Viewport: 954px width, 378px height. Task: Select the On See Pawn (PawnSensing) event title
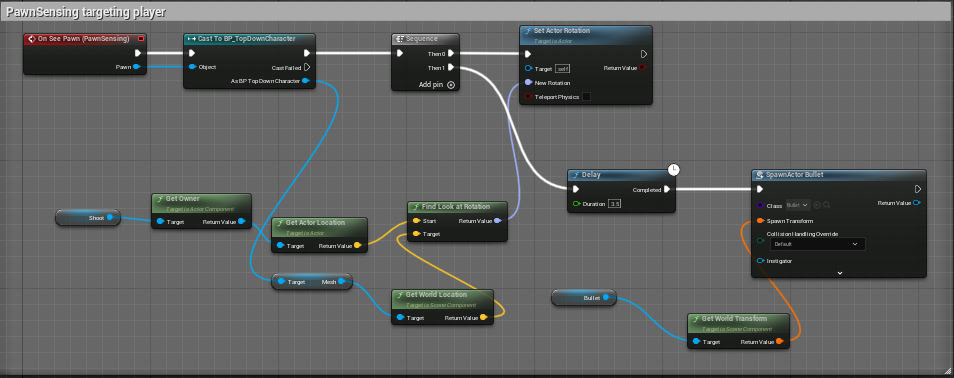click(83, 38)
